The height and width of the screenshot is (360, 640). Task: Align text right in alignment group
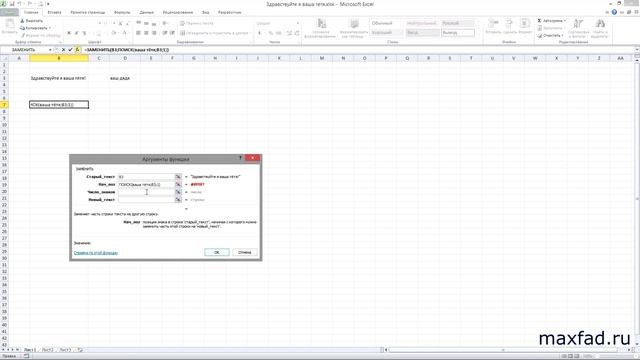coord(154,33)
